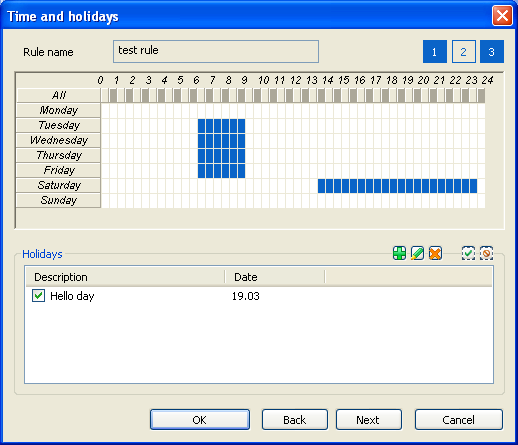Screen dimensions: 518x445
Task: Uncheck the Hello day holiday checkbox
Action: [38, 296]
